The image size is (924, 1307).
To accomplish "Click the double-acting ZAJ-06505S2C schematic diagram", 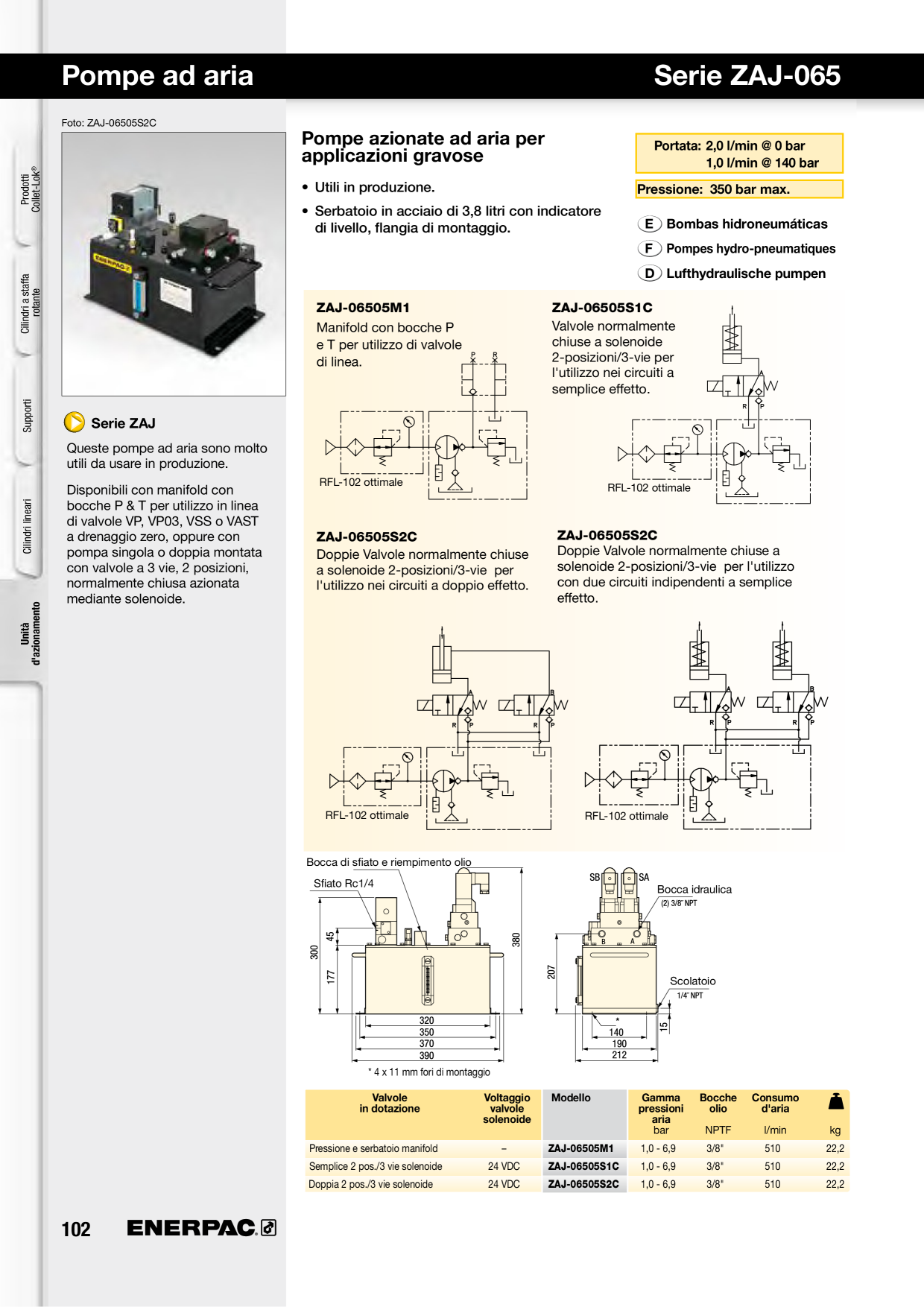I will tap(447, 728).
